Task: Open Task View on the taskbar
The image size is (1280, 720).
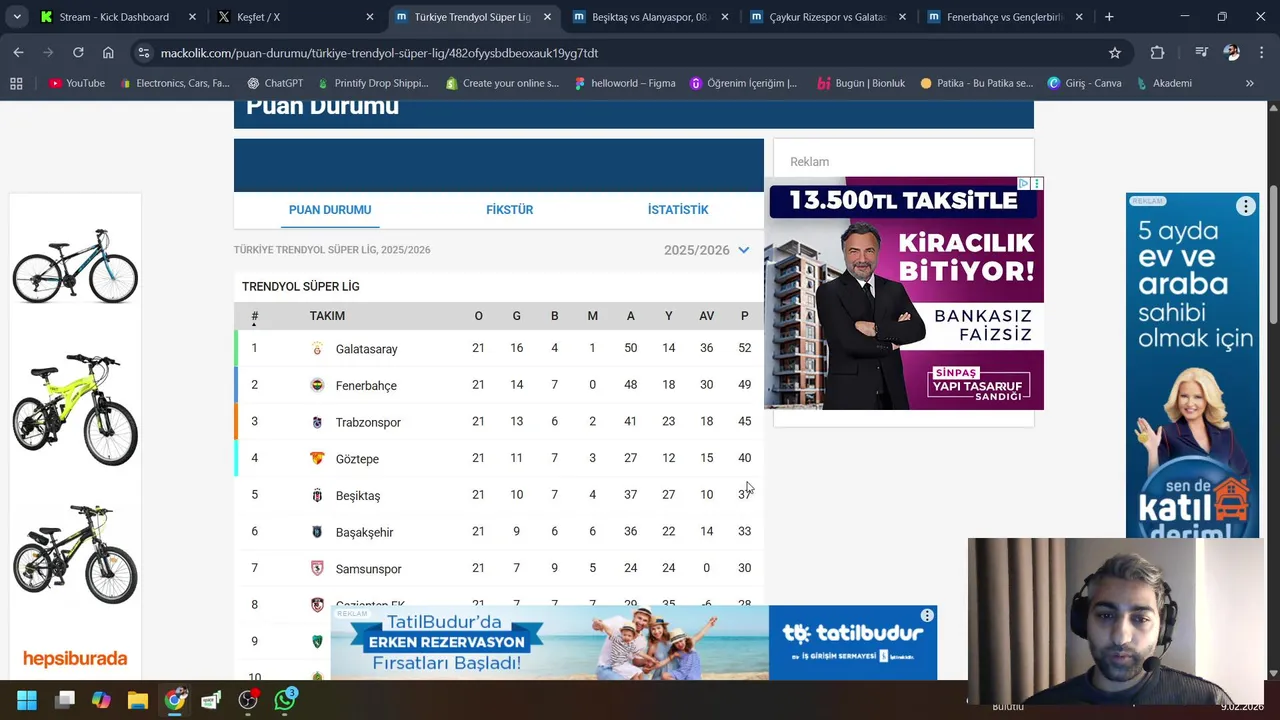Action: [x=65, y=700]
